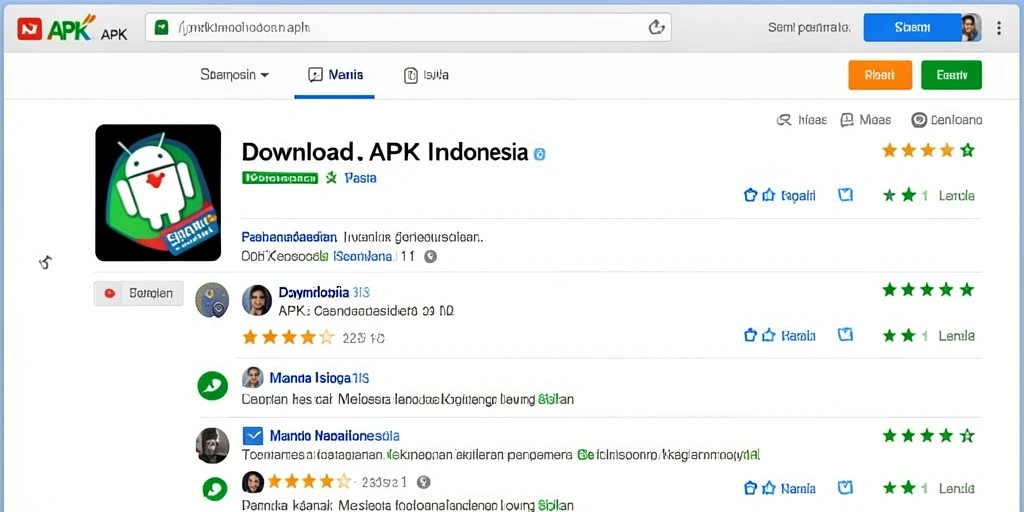This screenshot has width=1024, height=512.
Task: Click the Denloano icon link
Action: [946, 120]
